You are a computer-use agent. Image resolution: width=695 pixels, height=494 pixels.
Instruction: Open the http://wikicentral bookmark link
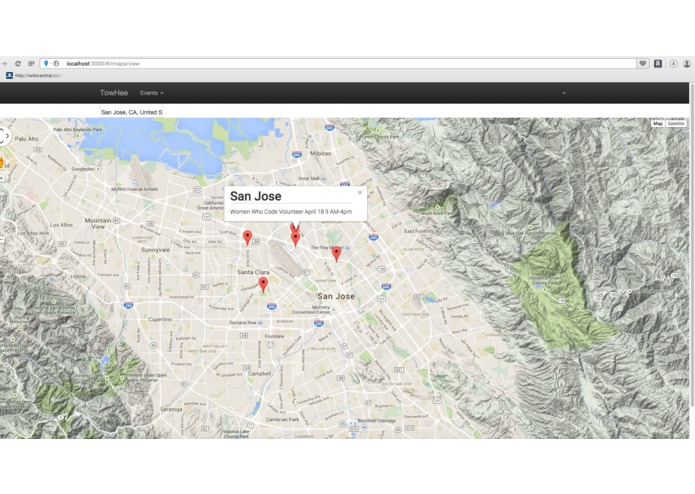point(37,75)
